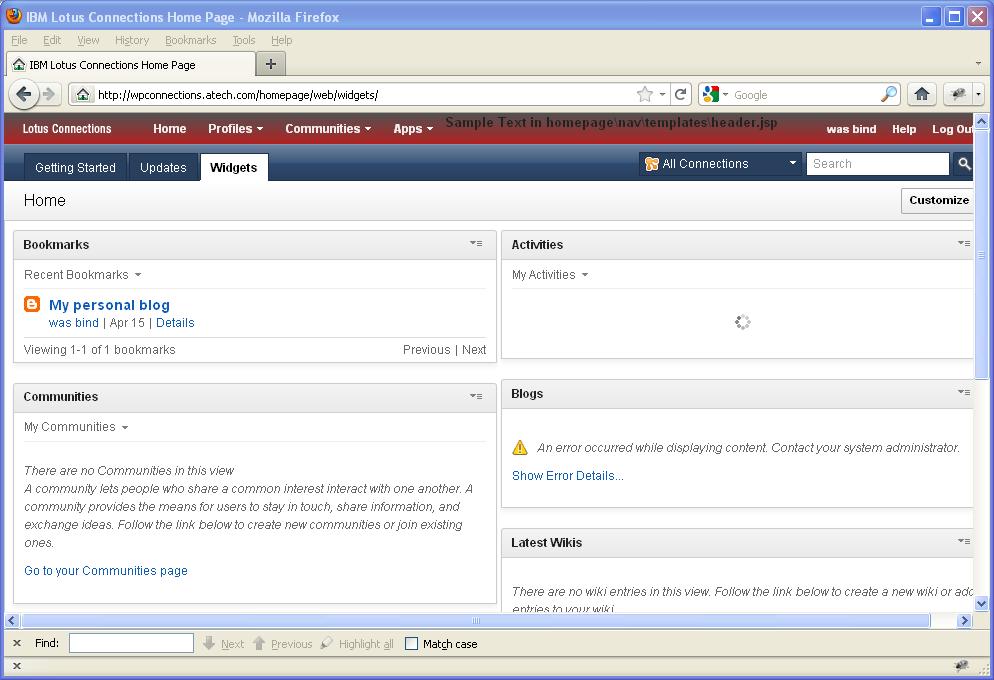994x680 pixels.
Task: Expand the Profiles navigation dropdown
Action: coord(235,129)
